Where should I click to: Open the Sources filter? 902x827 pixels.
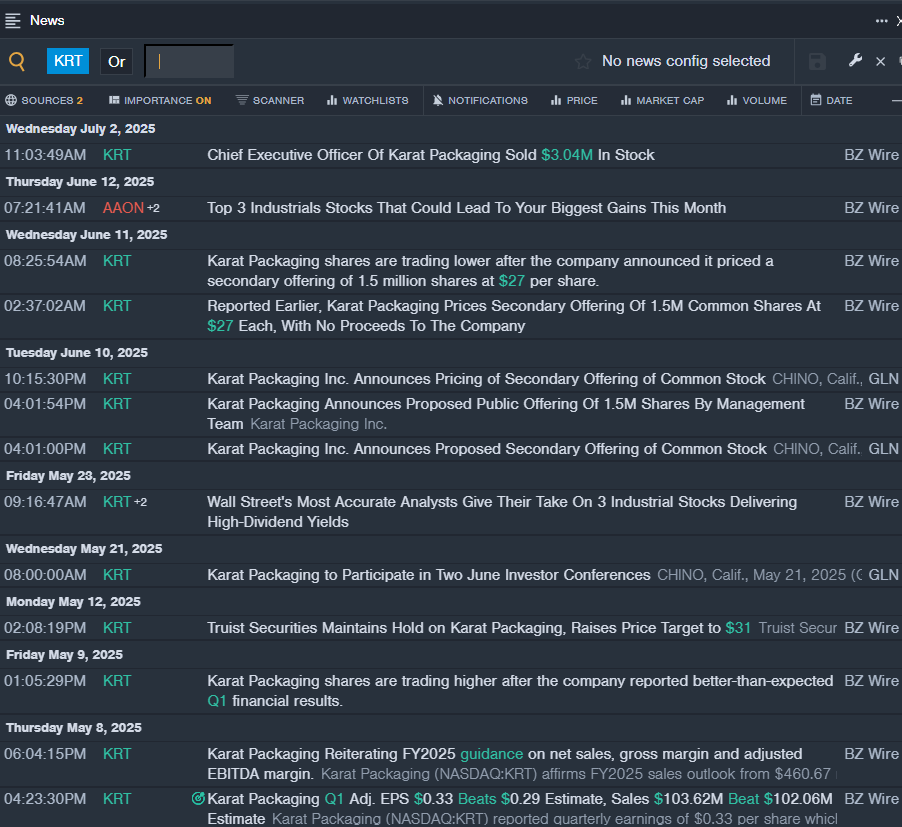[44, 101]
